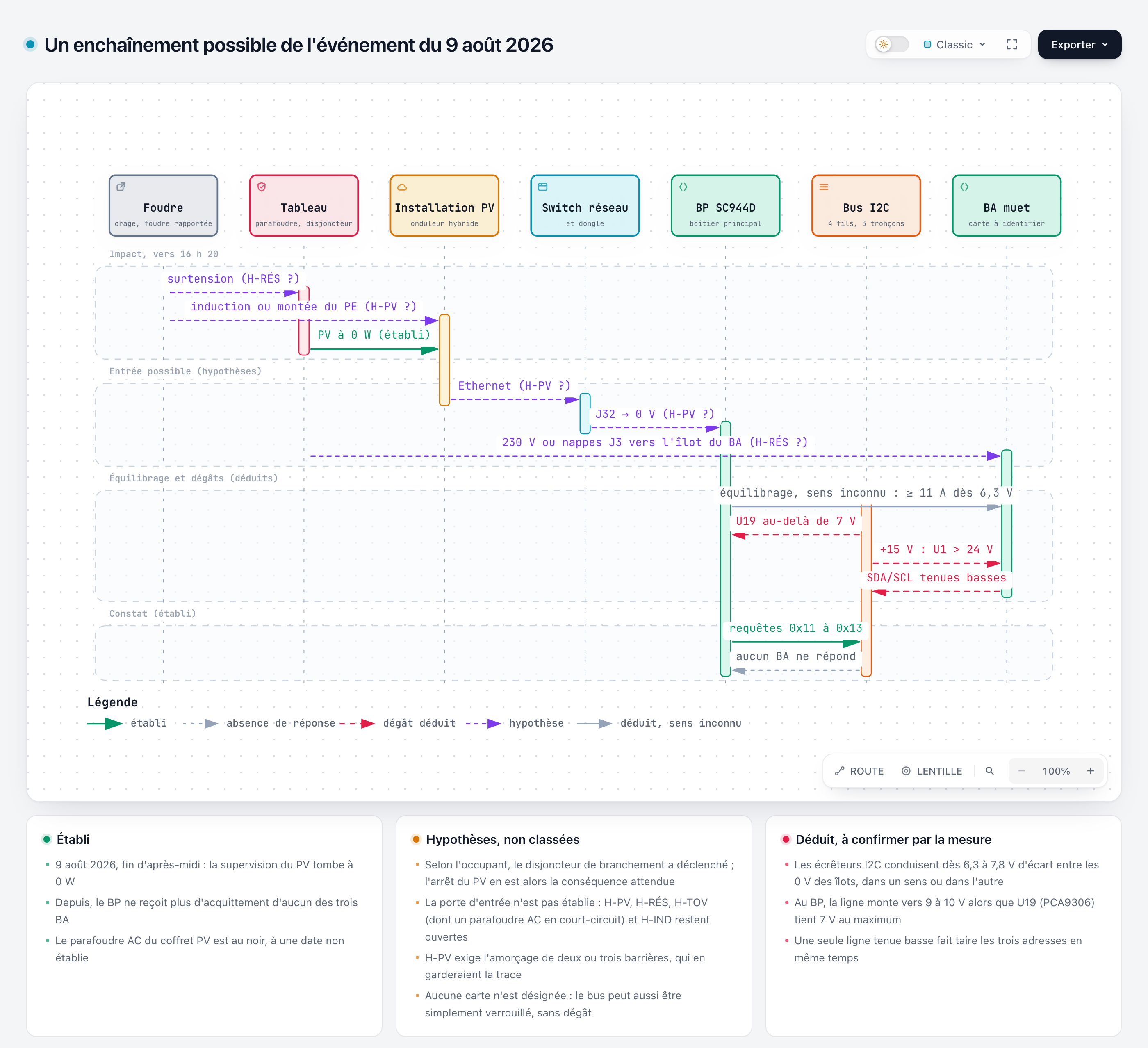Click the 'Établi' card heading

[73, 839]
